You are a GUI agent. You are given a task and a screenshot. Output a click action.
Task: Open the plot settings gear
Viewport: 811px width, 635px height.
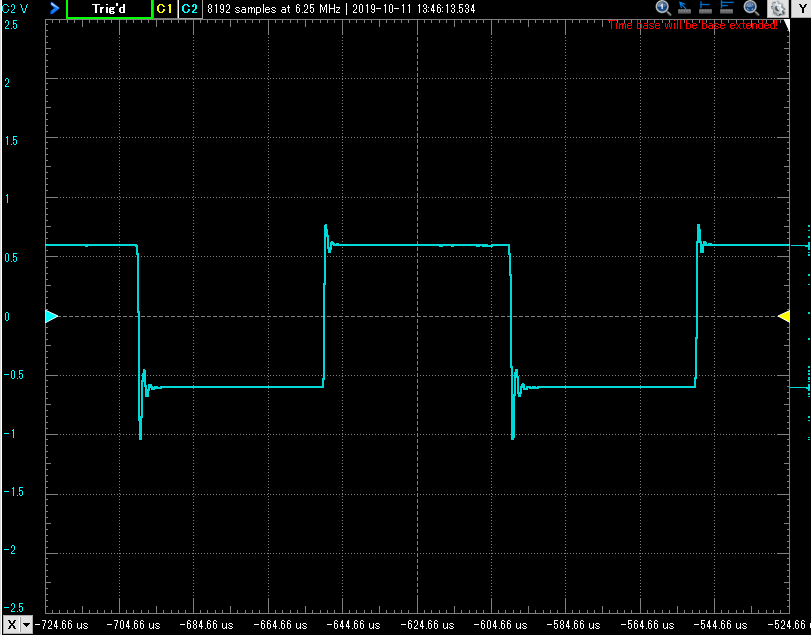pos(777,8)
